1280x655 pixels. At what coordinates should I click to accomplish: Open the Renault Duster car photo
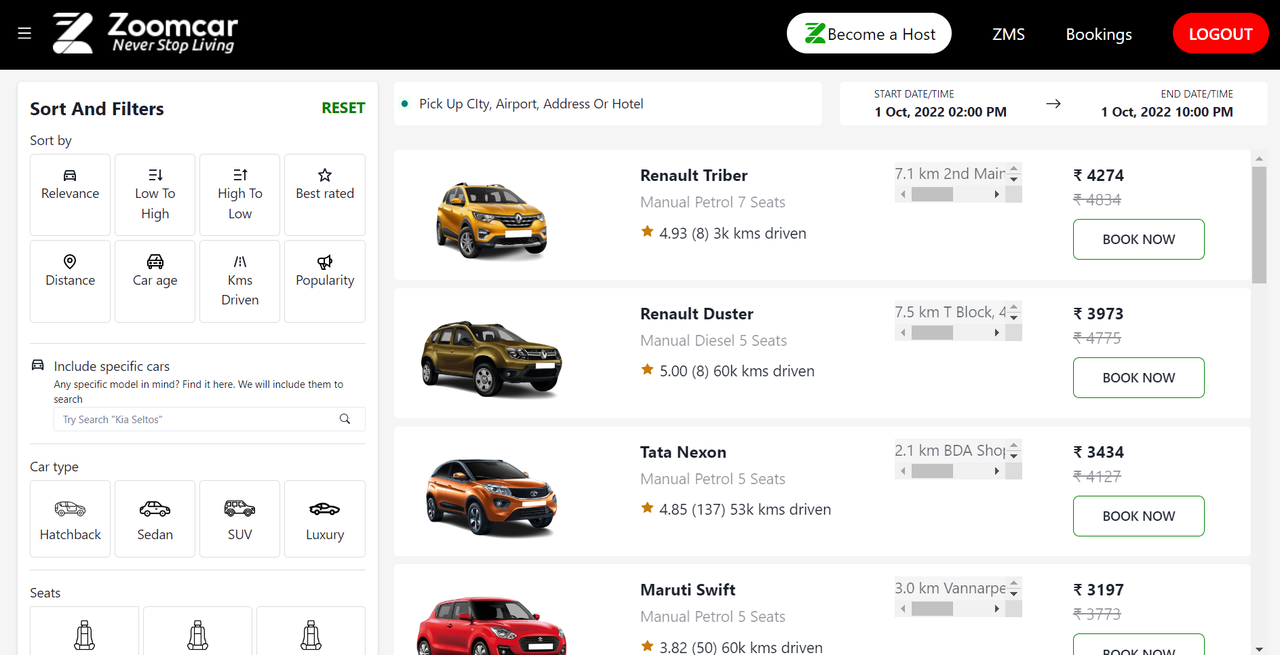491,357
